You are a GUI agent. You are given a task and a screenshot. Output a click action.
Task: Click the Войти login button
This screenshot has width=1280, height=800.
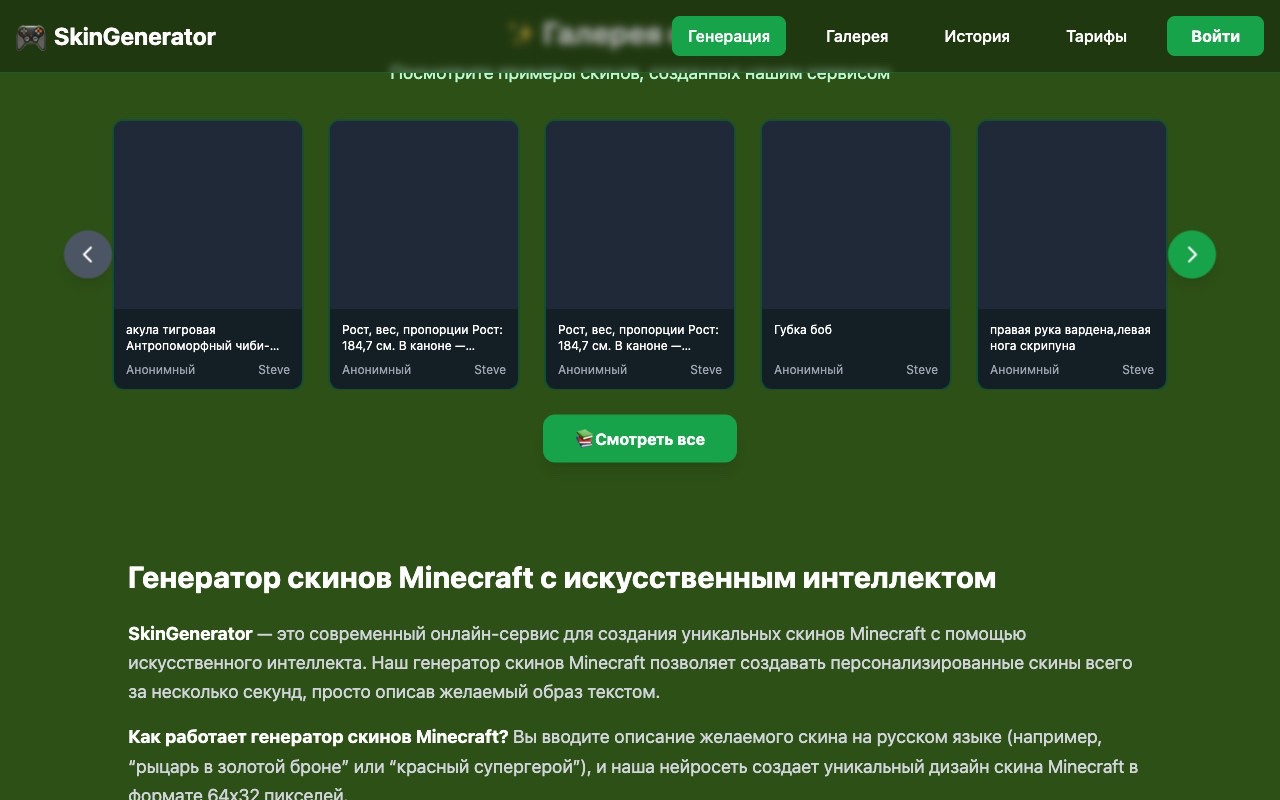(1215, 36)
